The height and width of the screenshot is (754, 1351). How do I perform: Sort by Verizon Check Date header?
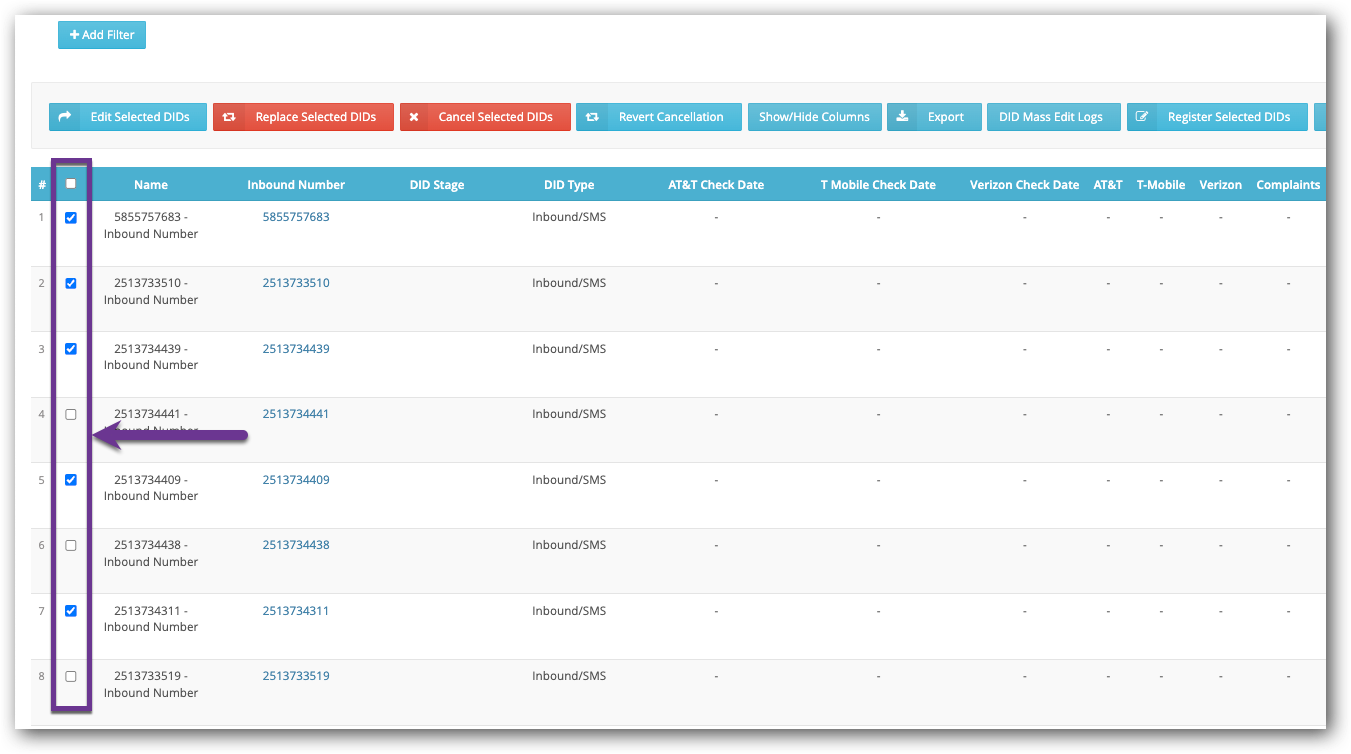tap(1025, 185)
